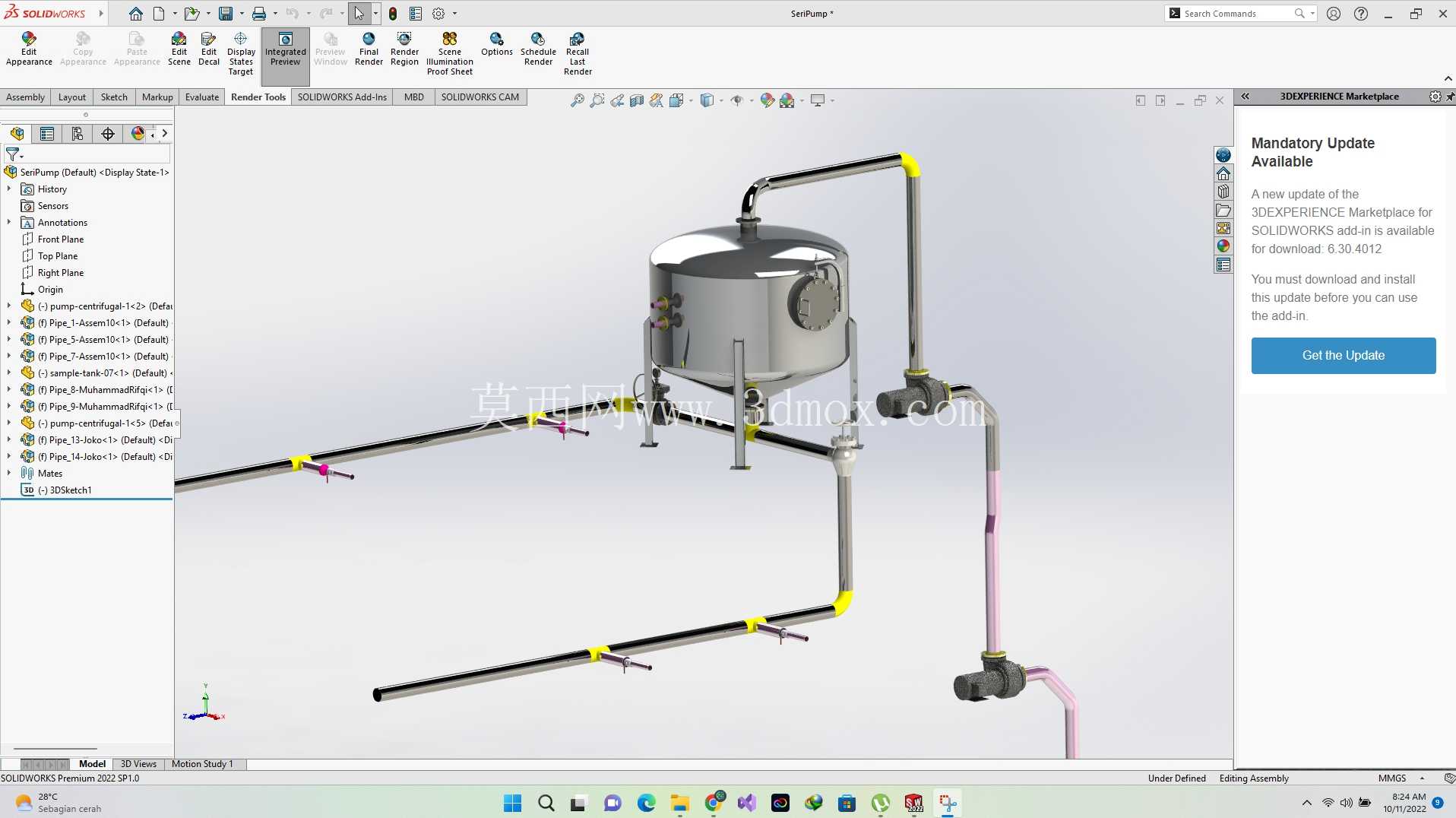Open the Scene Illumination Proof Sheet
This screenshot has height=818, width=1456.
coord(449,54)
